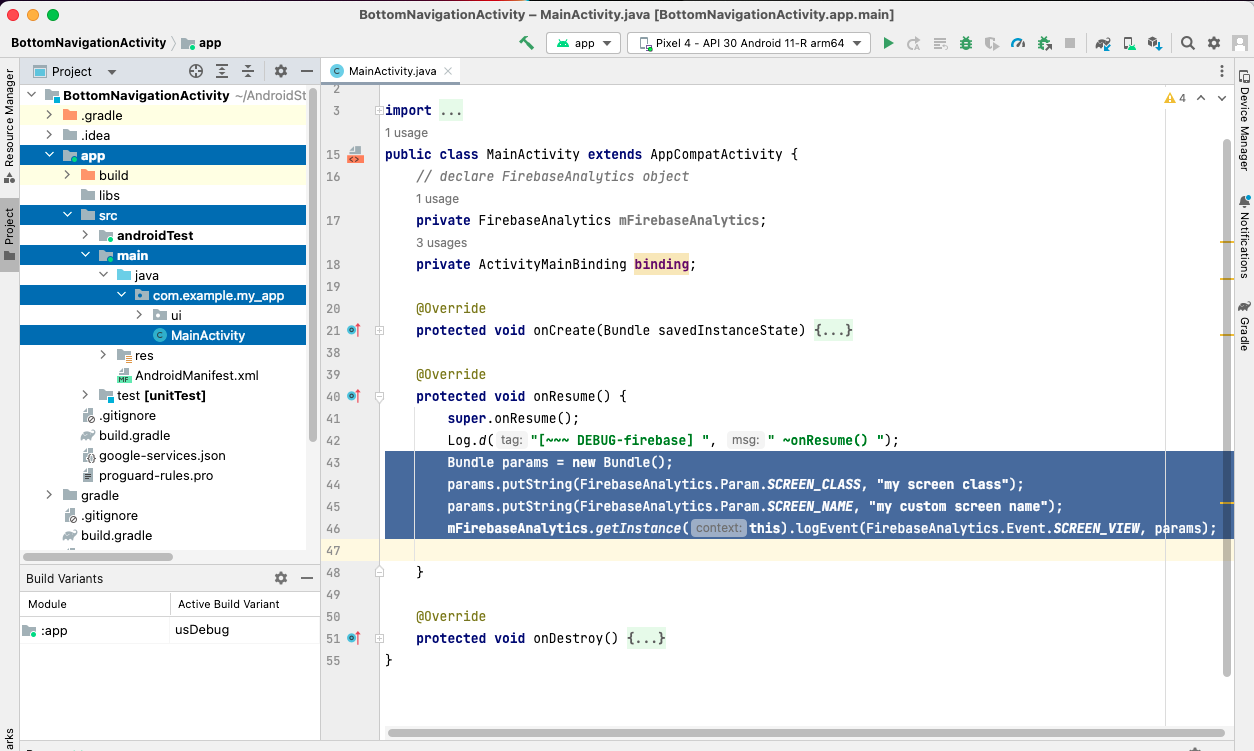Click Collapse All in Project panel
1254x751 pixels.
coord(248,71)
